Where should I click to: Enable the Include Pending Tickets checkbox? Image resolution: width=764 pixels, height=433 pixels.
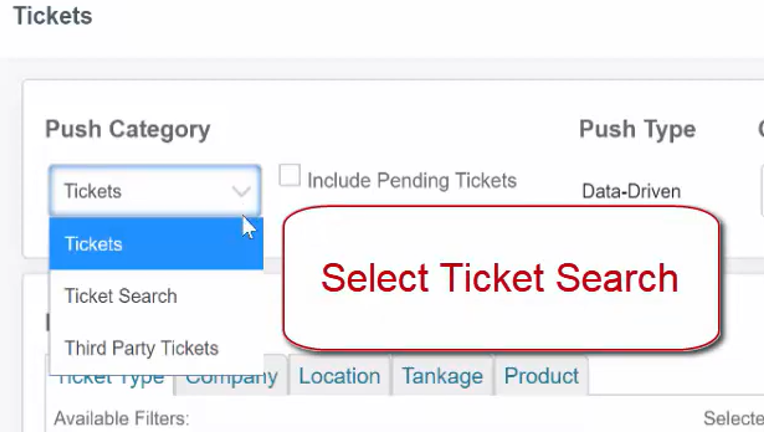289,177
